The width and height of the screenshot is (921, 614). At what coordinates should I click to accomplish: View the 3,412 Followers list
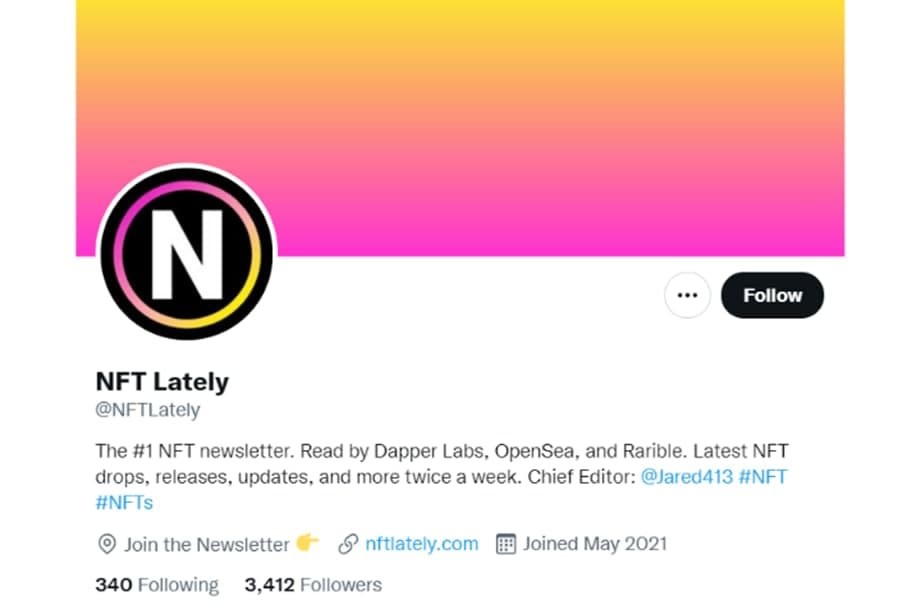click(x=313, y=584)
